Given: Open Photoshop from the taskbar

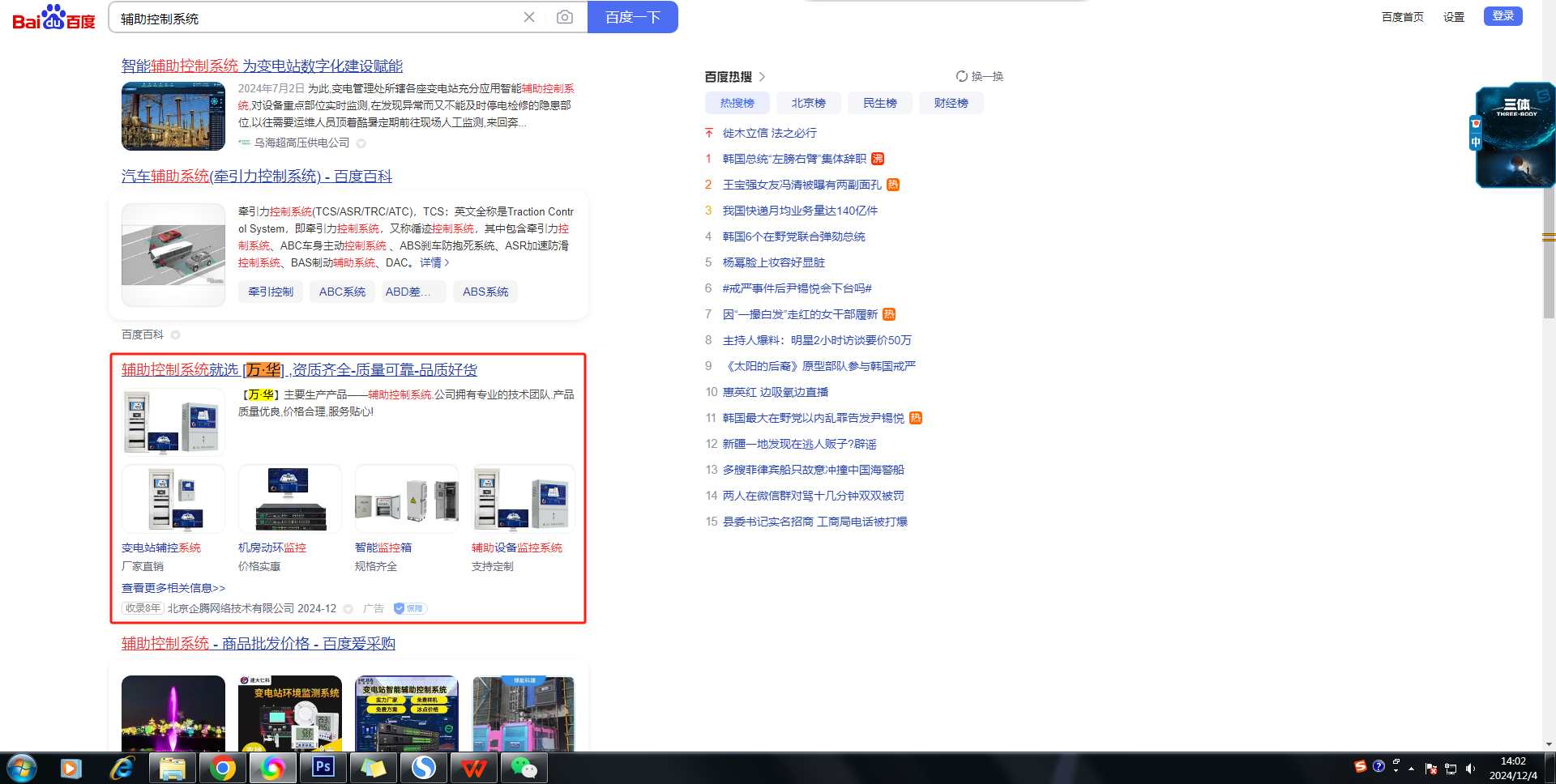Looking at the screenshot, I should pos(323,767).
